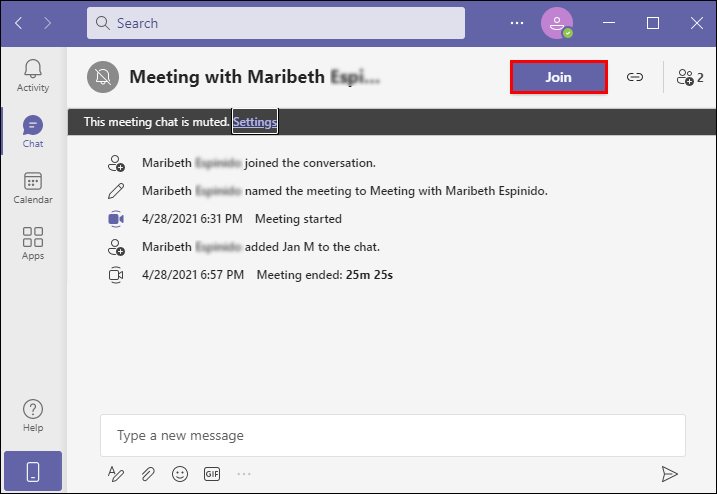Image resolution: width=717 pixels, height=494 pixels.
Task: Click the mobile device icon
Action: tap(33, 471)
